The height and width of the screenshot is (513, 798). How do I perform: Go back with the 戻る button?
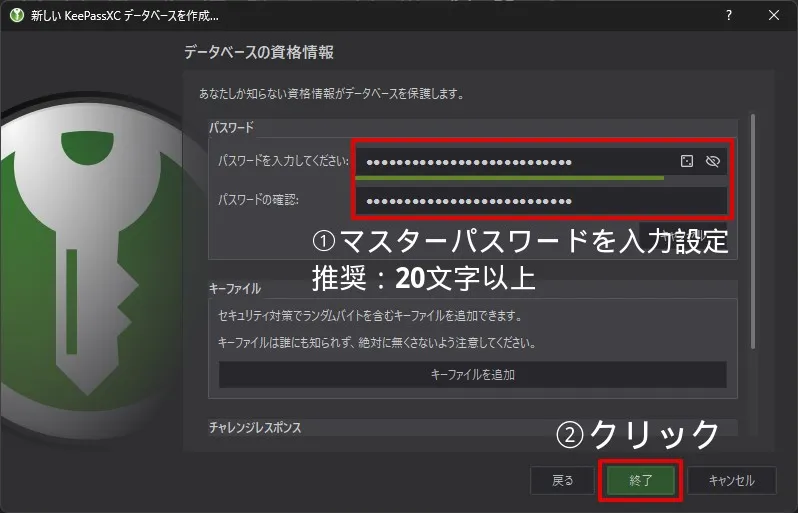pos(562,480)
